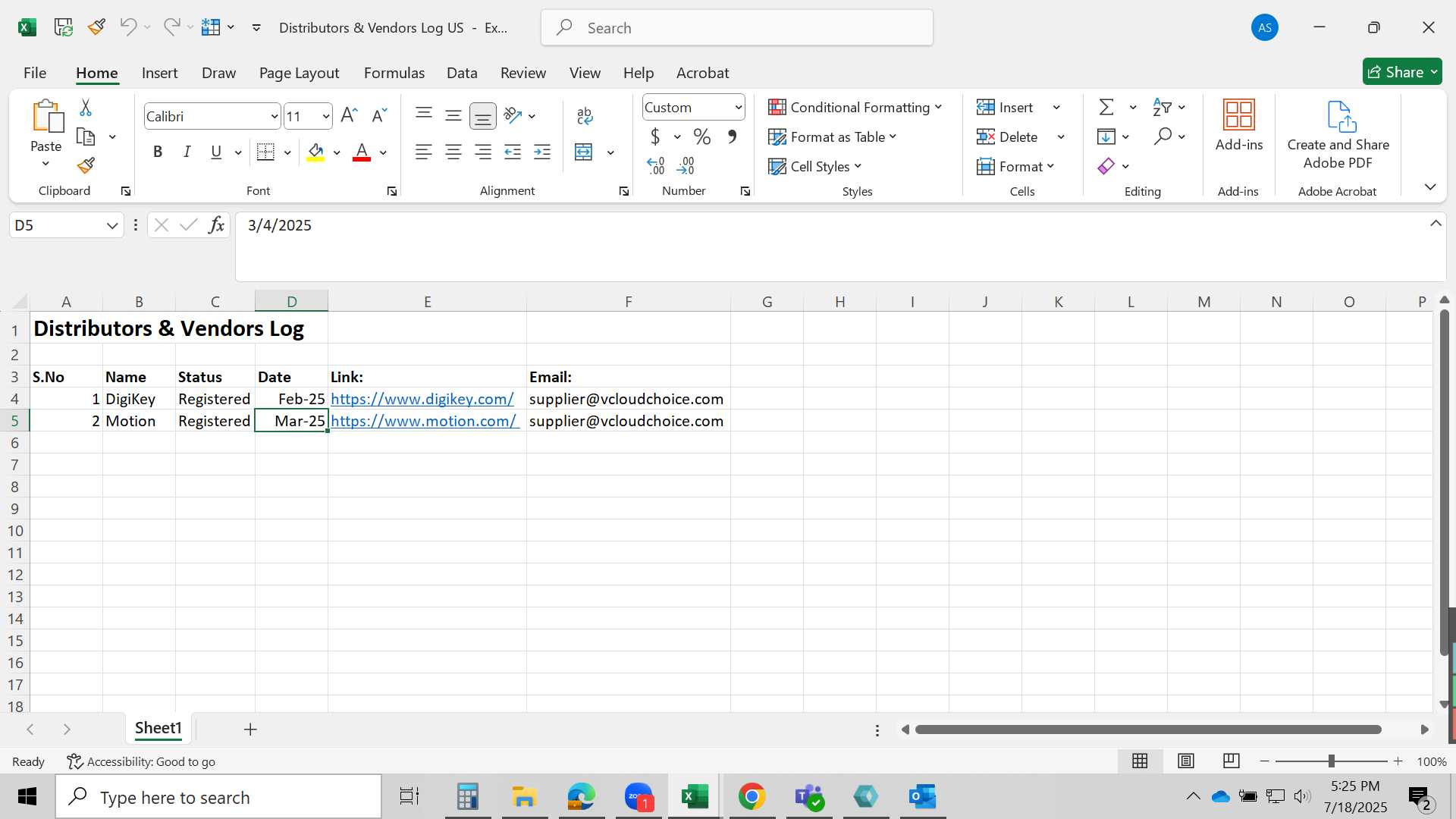This screenshot has height=819, width=1456.
Task: Click the AutoSum sigma icon
Action: pos(1107,107)
